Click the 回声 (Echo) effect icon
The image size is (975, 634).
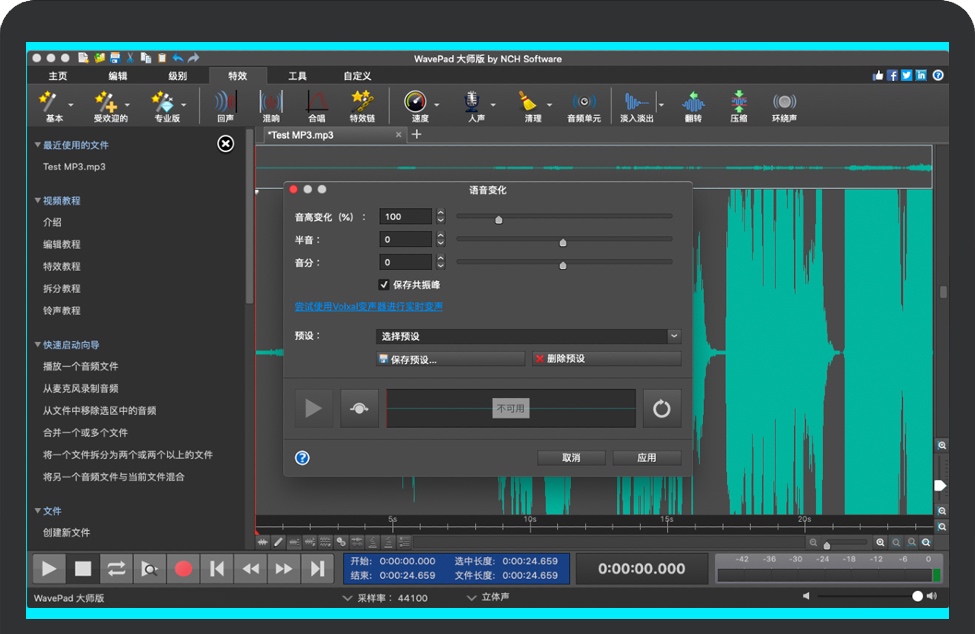tap(225, 105)
